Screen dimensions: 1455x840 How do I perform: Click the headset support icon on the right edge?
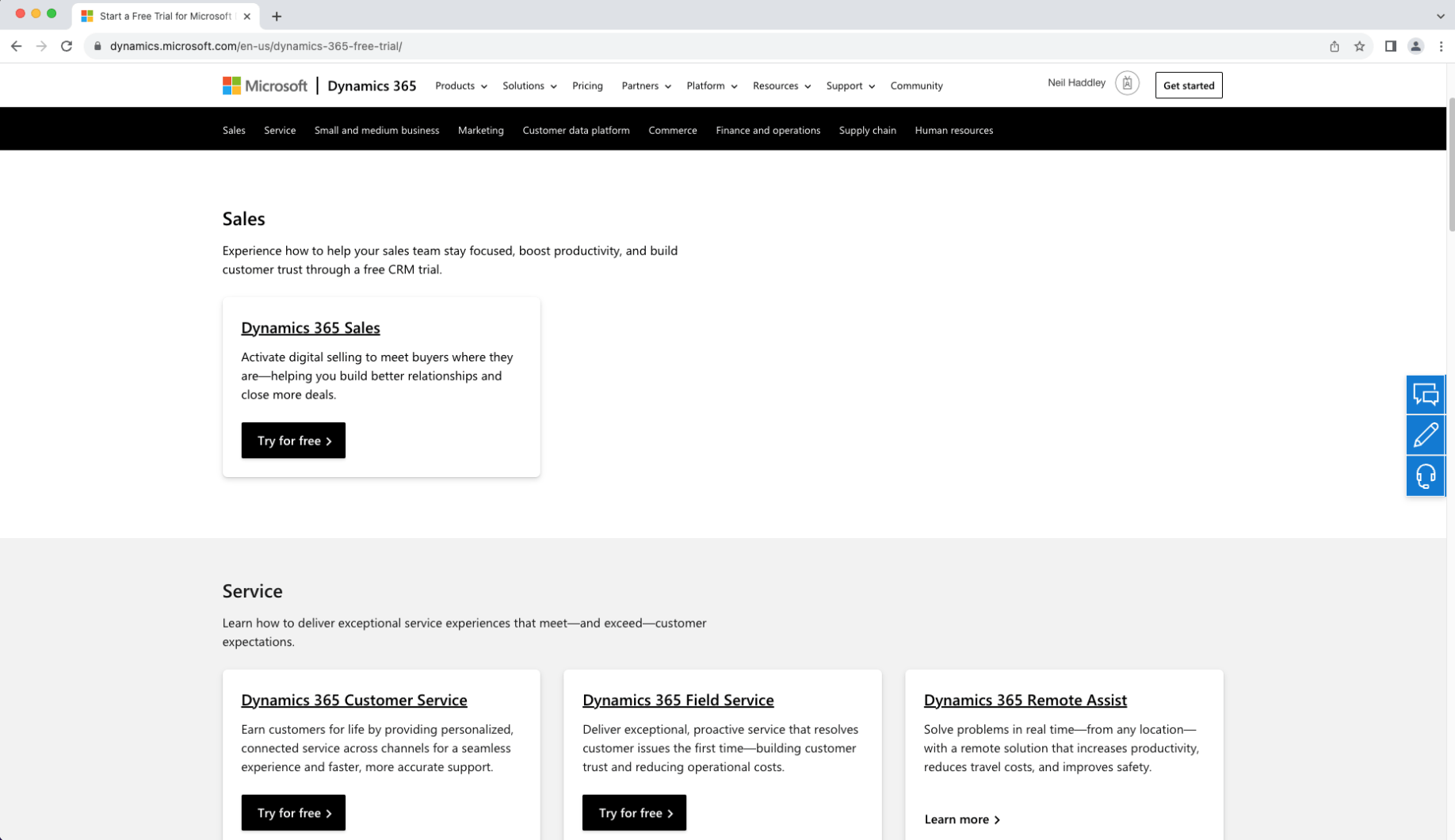1426,476
